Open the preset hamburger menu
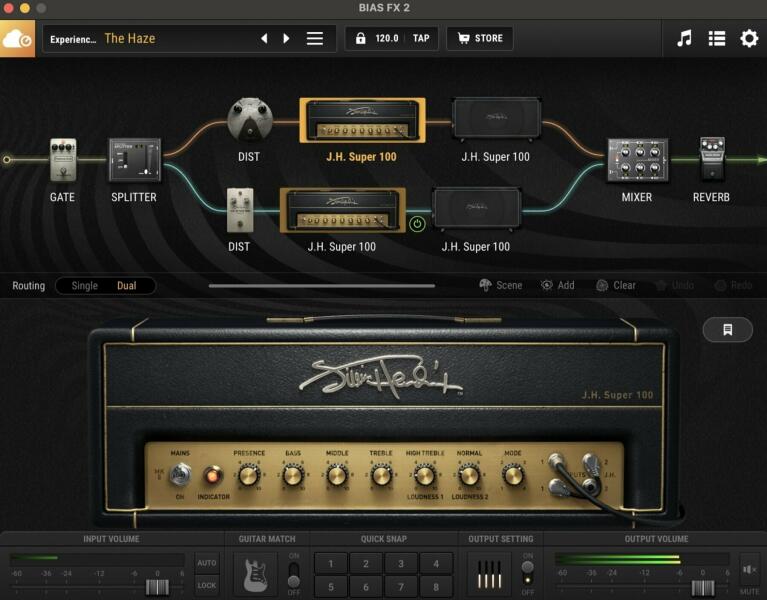This screenshot has width=767, height=600. [x=315, y=39]
